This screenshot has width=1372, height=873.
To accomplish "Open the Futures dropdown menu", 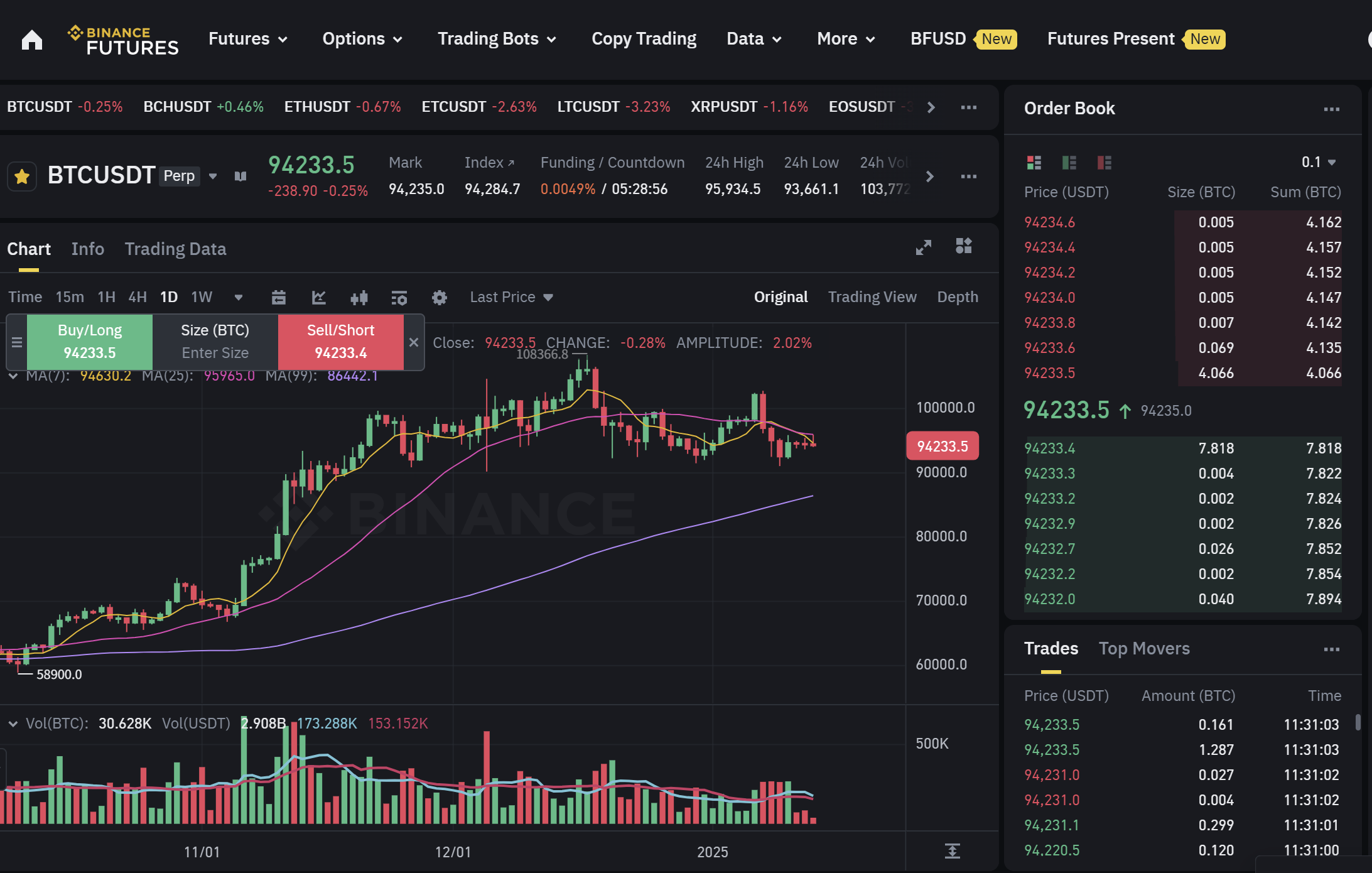I will pos(247,39).
